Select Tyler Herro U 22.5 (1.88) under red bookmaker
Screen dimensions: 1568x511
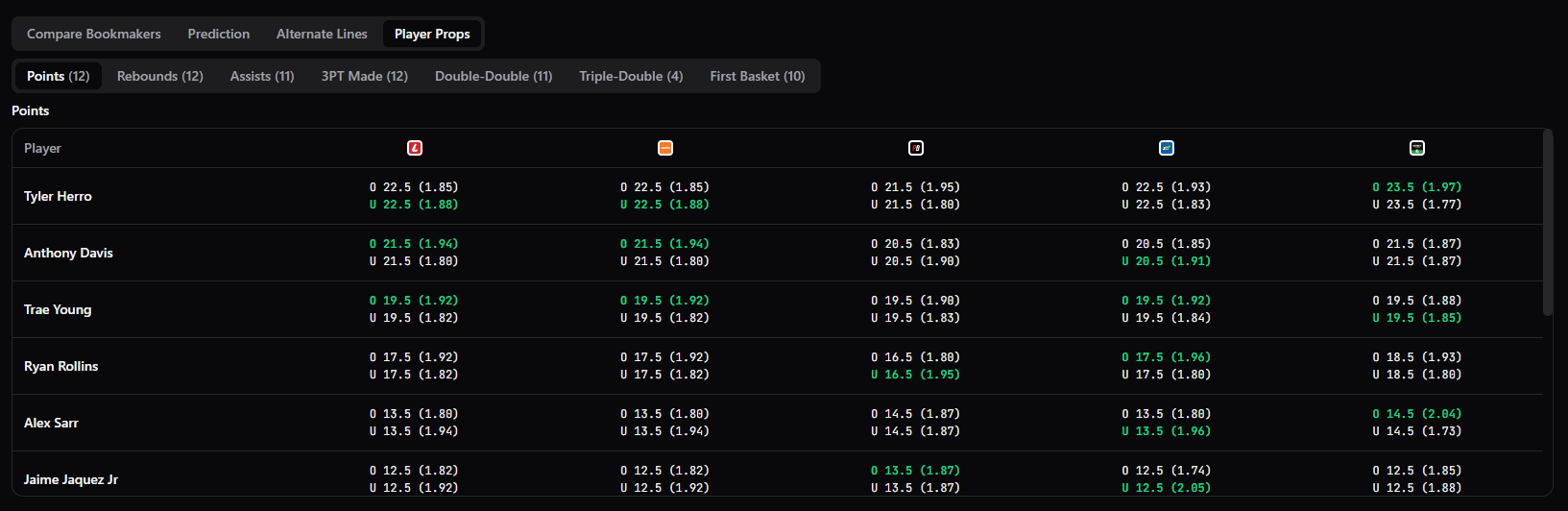pyautogui.click(x=415, y=205)
